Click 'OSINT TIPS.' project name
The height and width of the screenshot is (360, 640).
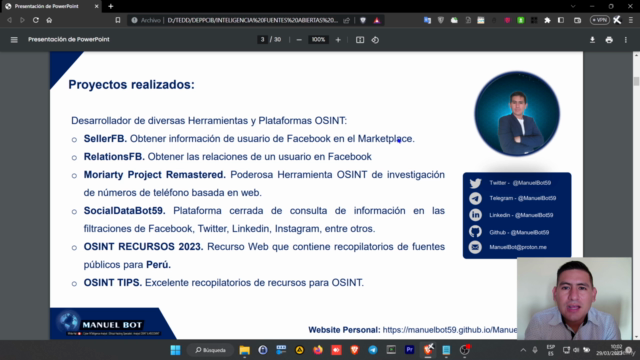tap(113, 282)
